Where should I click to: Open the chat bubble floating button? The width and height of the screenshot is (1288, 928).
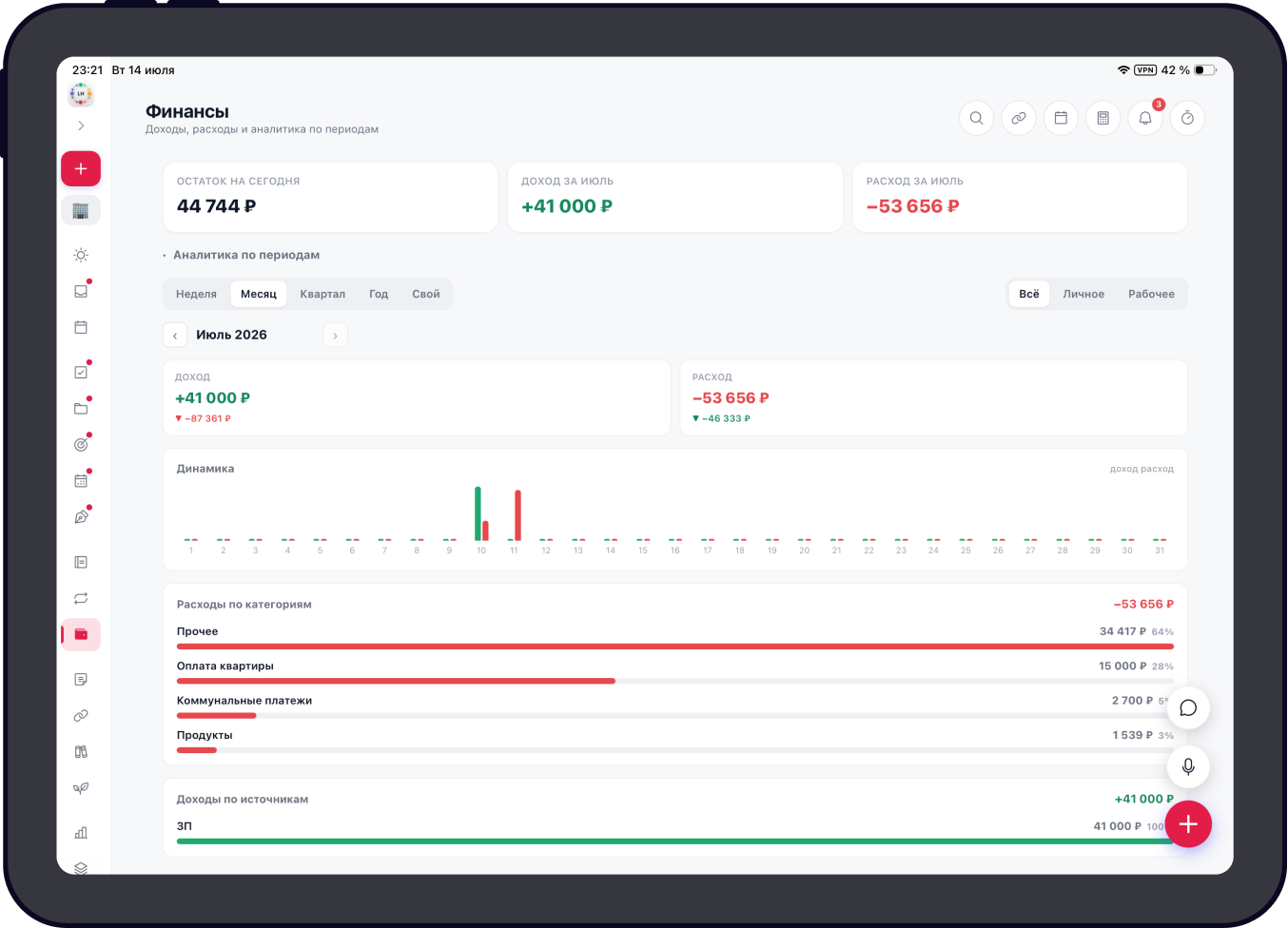pyautogui.click(x=1188, y=707)
